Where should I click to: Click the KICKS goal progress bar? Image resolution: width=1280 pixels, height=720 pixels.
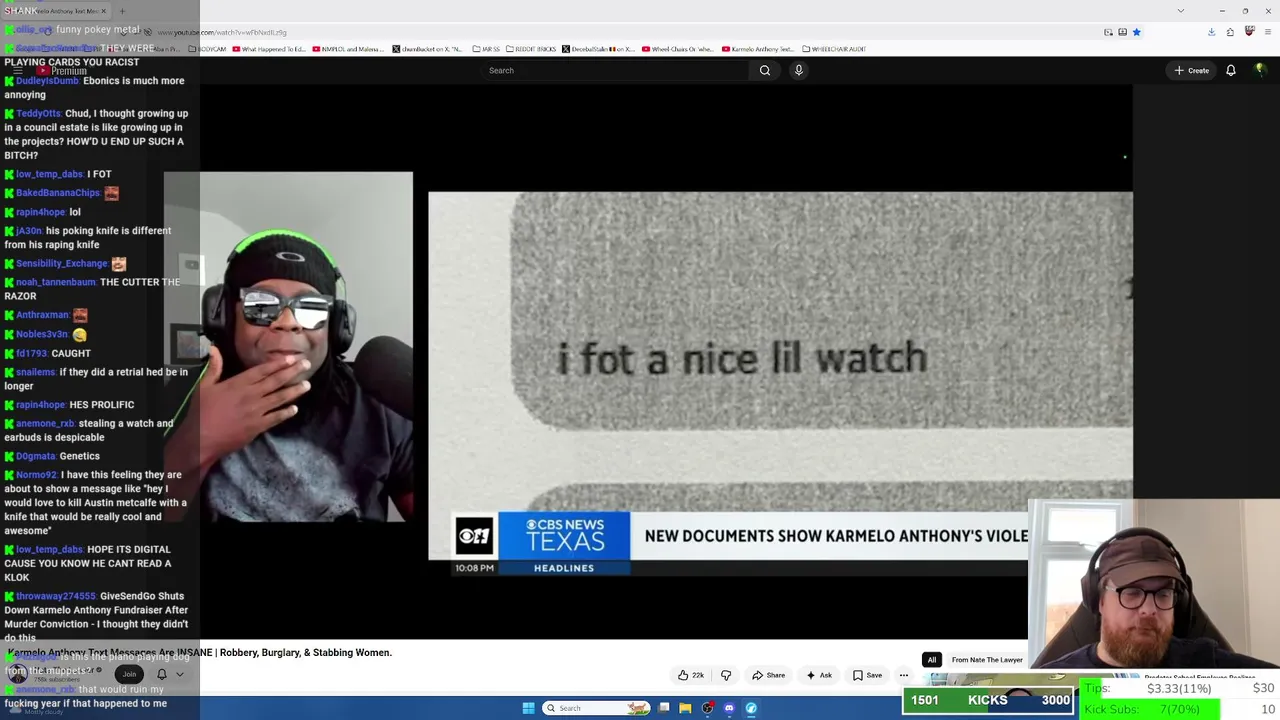[987, 700]
